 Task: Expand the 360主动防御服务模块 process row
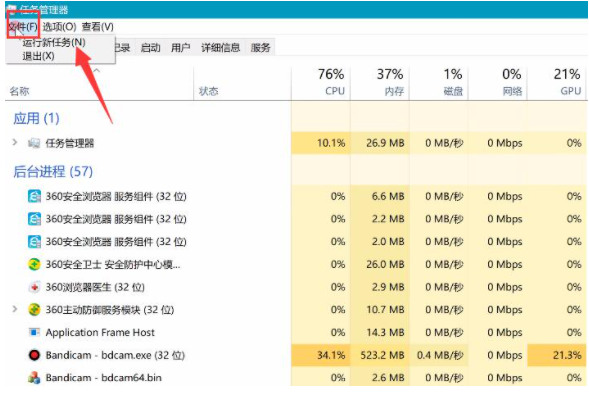click(15, 309)
